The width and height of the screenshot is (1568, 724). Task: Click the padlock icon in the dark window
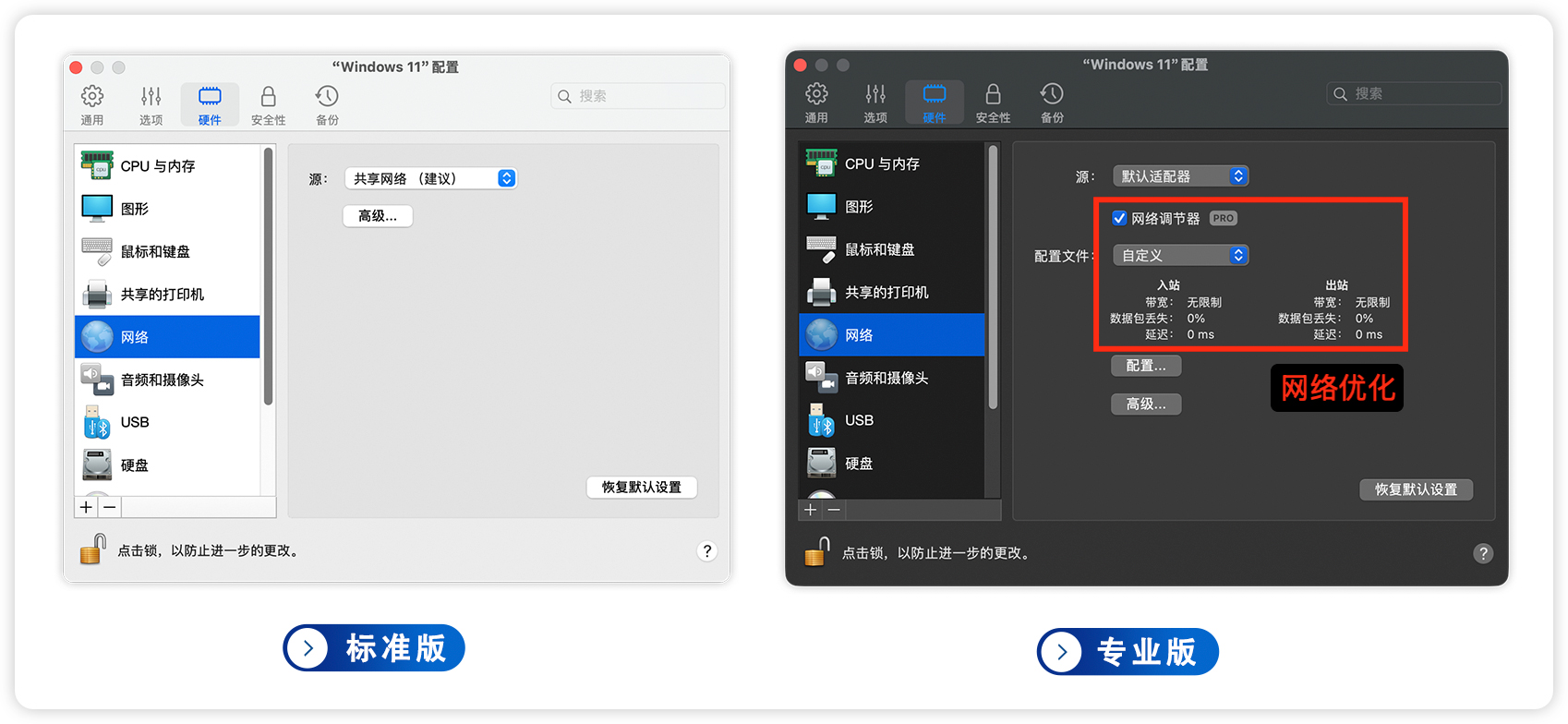(x=817, y=552)
